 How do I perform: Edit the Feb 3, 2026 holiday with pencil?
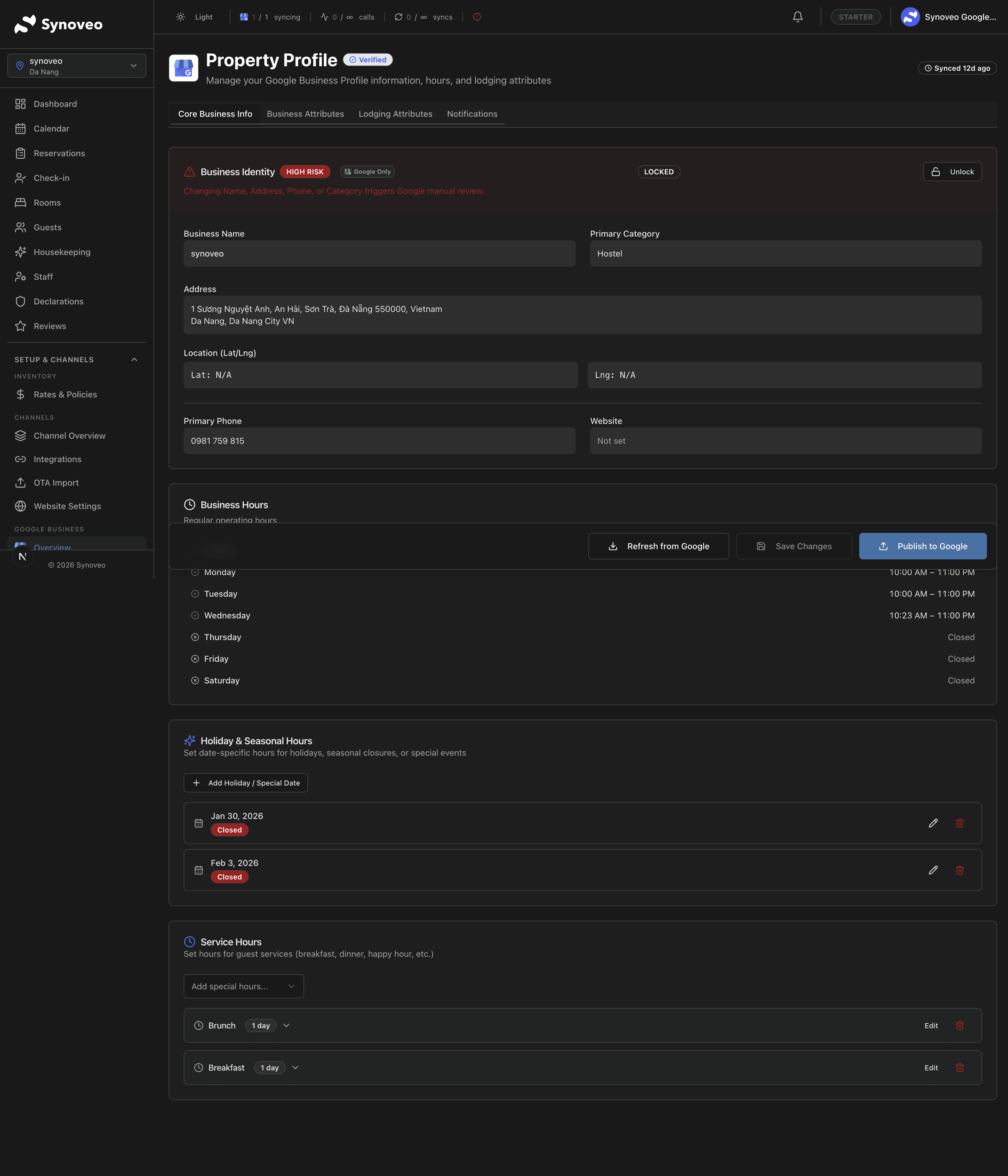click(932, 870)
